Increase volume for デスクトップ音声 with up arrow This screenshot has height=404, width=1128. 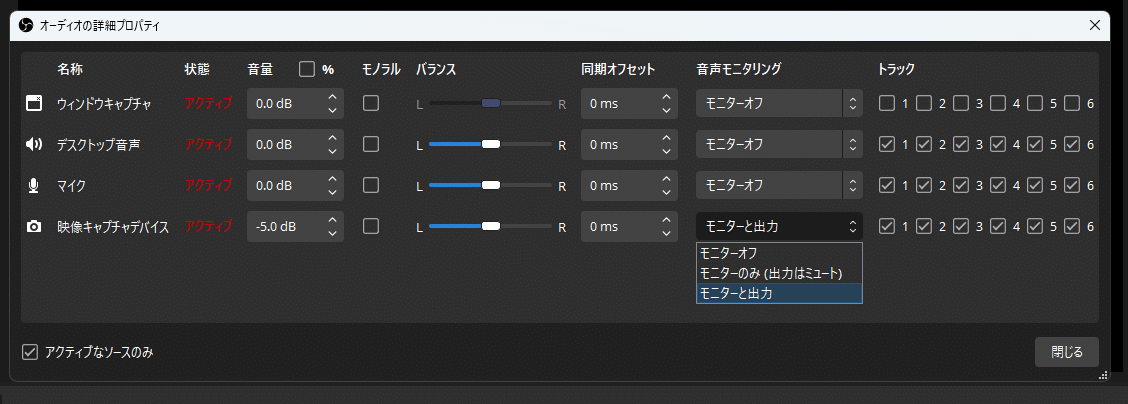point(332,137)
